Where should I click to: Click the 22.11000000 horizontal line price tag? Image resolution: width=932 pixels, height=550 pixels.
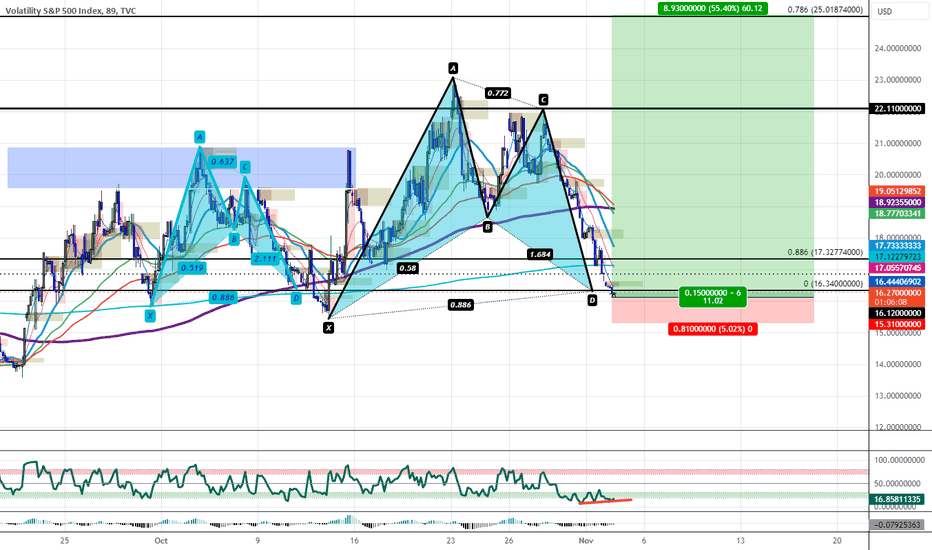(x=898, y=109)
